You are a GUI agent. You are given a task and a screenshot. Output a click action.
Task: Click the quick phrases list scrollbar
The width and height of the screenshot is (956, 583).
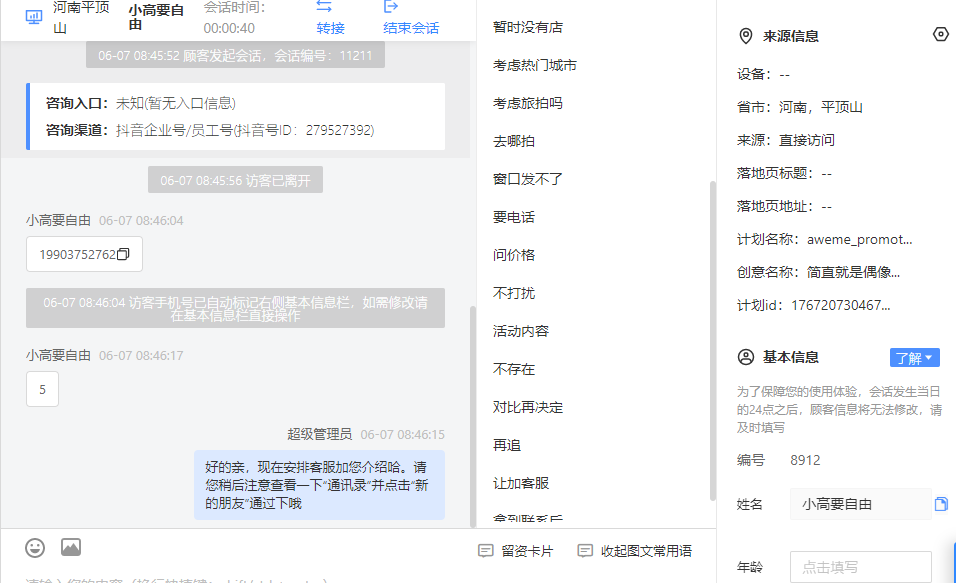click(x=713, y=341)
